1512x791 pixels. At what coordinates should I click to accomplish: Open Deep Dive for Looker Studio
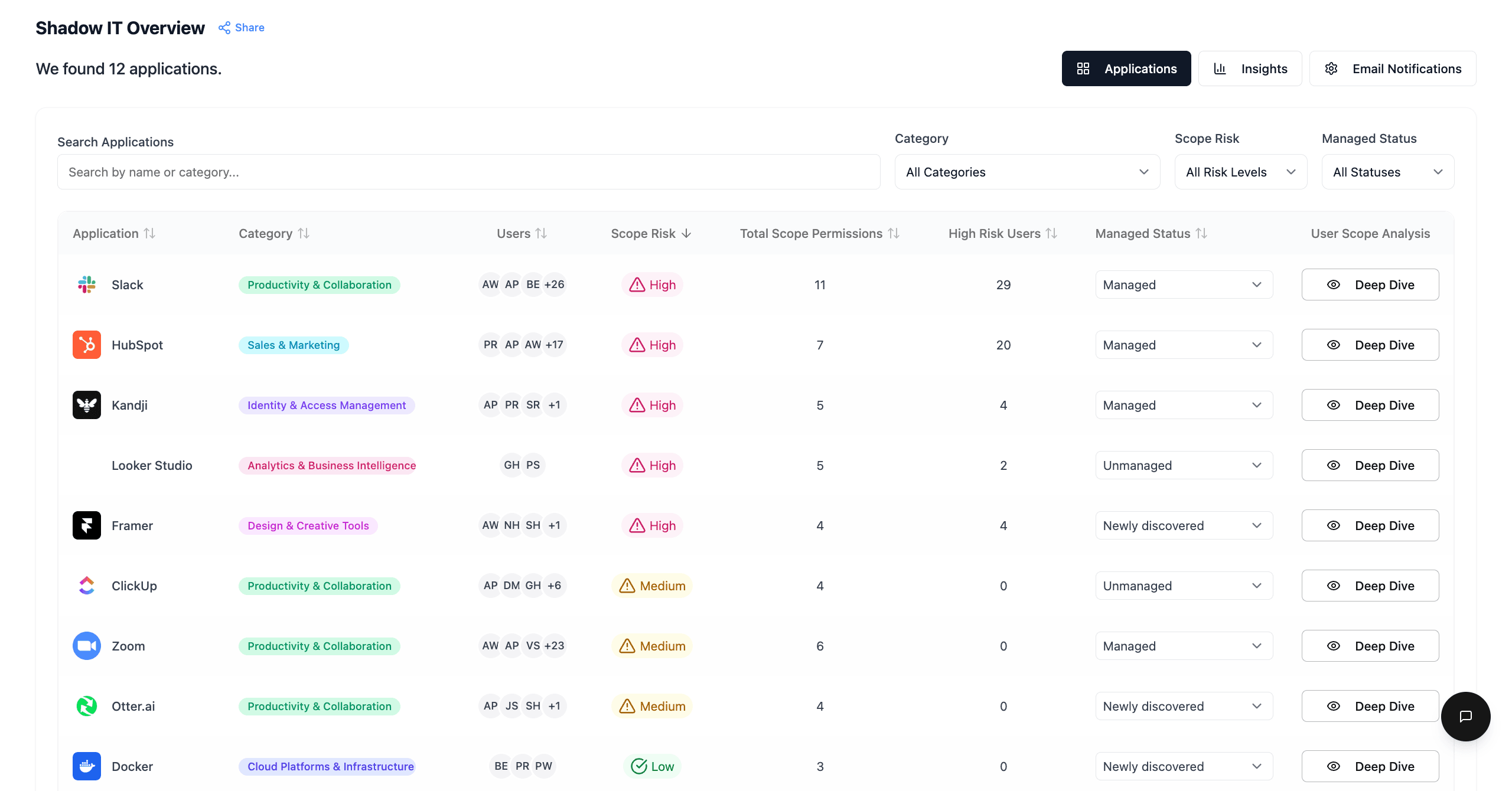pos(1370,465)
